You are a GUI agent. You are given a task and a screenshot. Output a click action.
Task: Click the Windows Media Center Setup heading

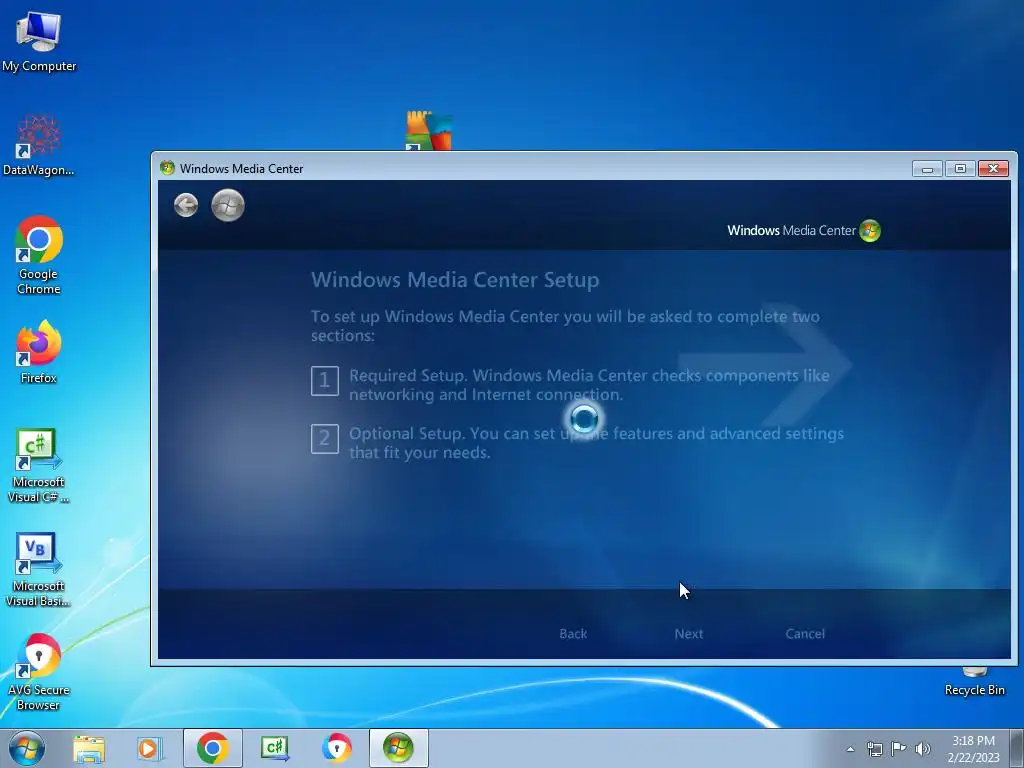pyautogui.click(x=455, y=280)
